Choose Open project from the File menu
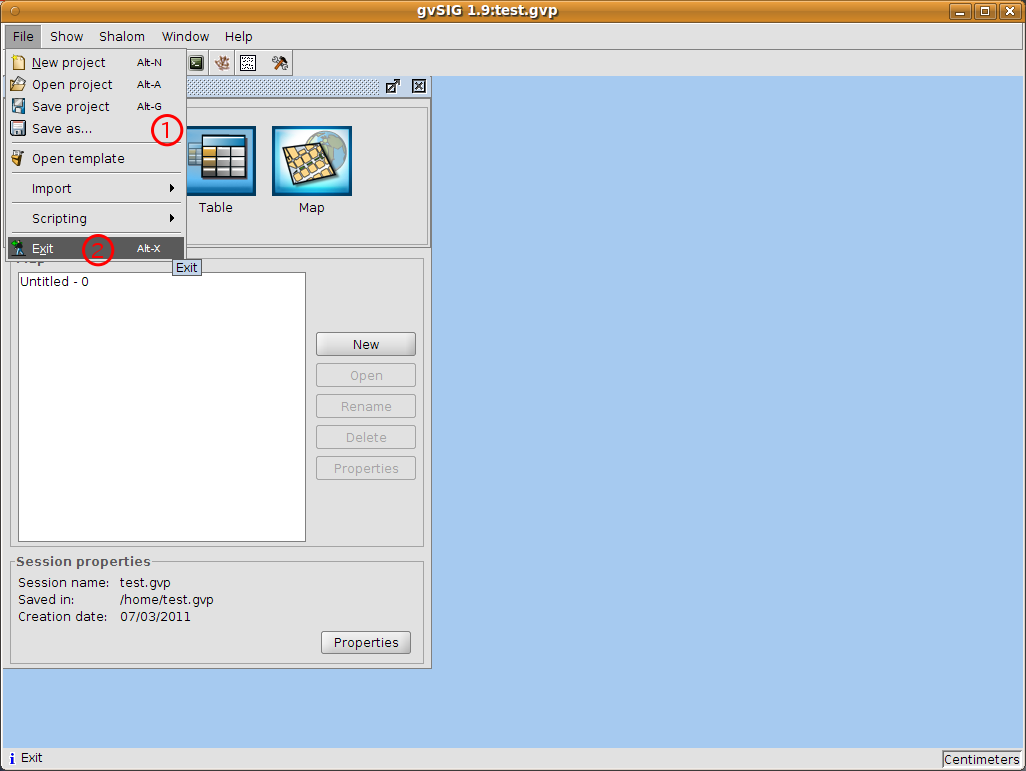Viewport: 1026px width, 771px height. pos(72,84)
